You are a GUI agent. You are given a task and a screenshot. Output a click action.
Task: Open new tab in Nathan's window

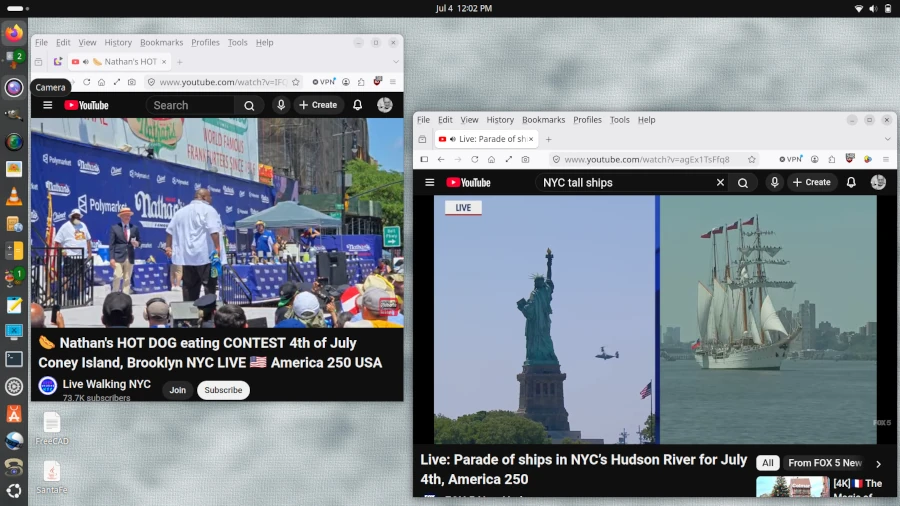(180, 61)
